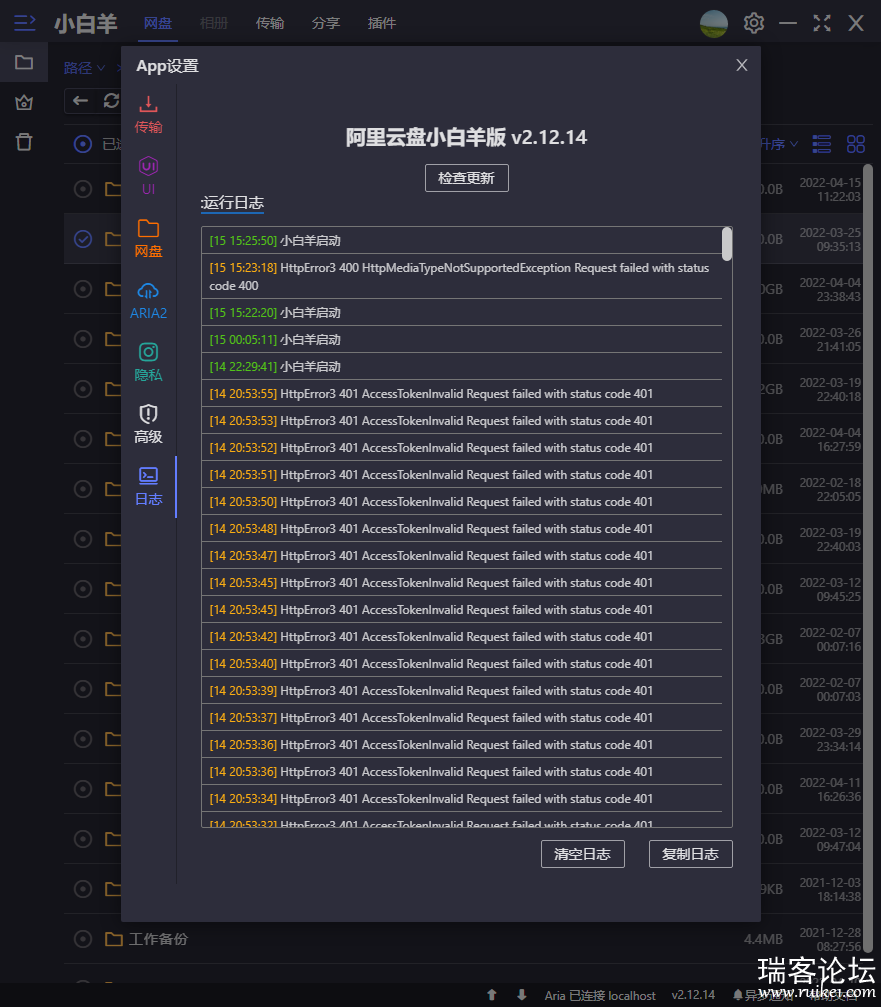Click the 401 log entry at [14 20:53:55]
881x1007 pixels.
[462, 394]
